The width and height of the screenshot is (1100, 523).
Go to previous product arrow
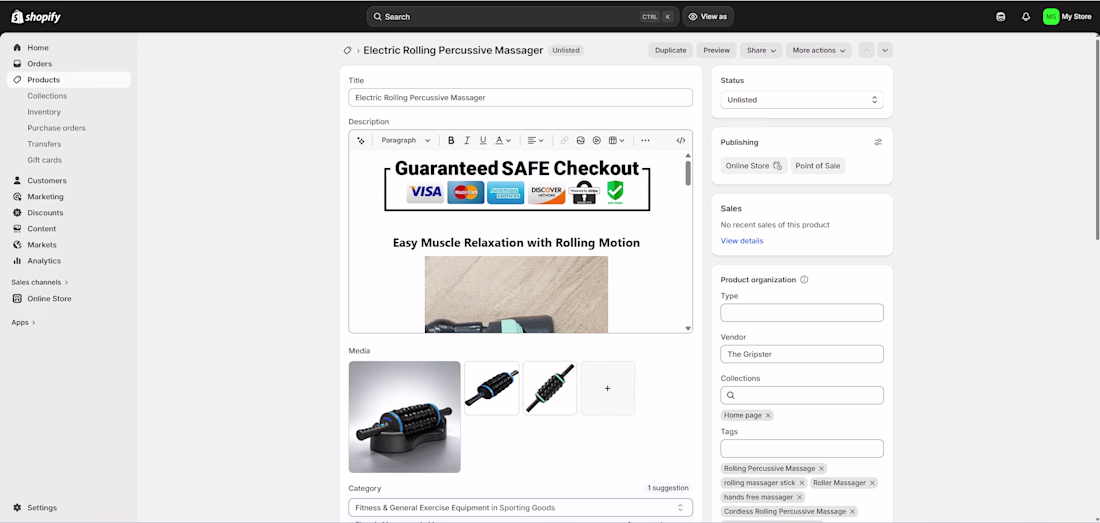[x=866, y=50]
